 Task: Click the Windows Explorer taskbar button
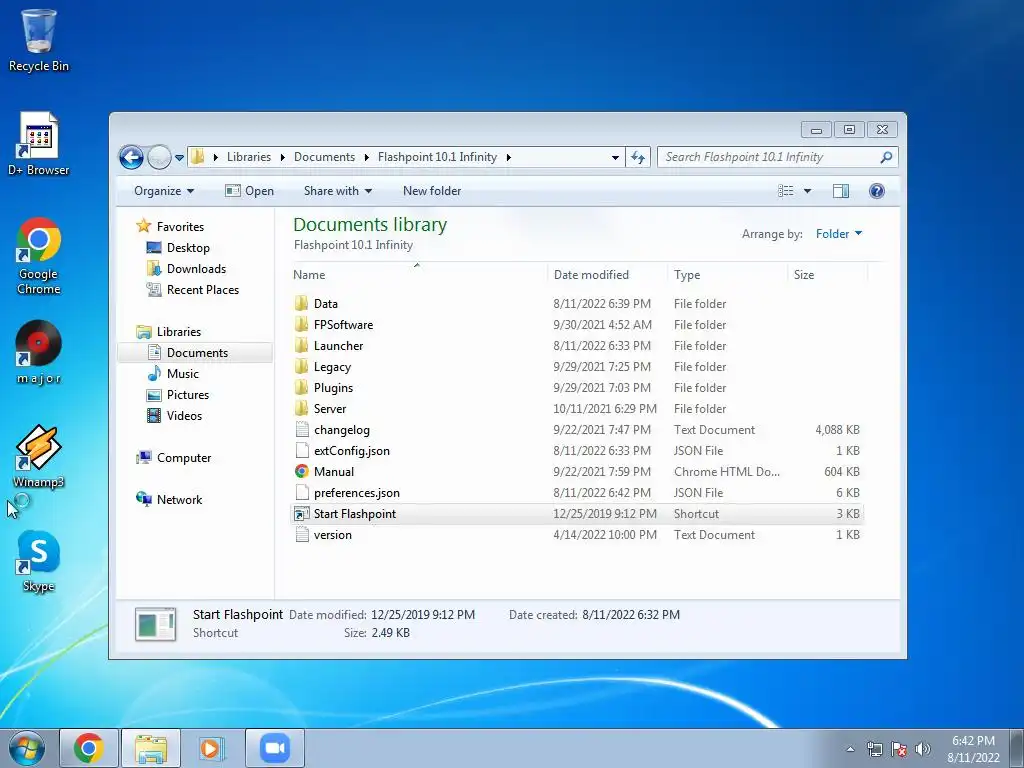(151, 748)
